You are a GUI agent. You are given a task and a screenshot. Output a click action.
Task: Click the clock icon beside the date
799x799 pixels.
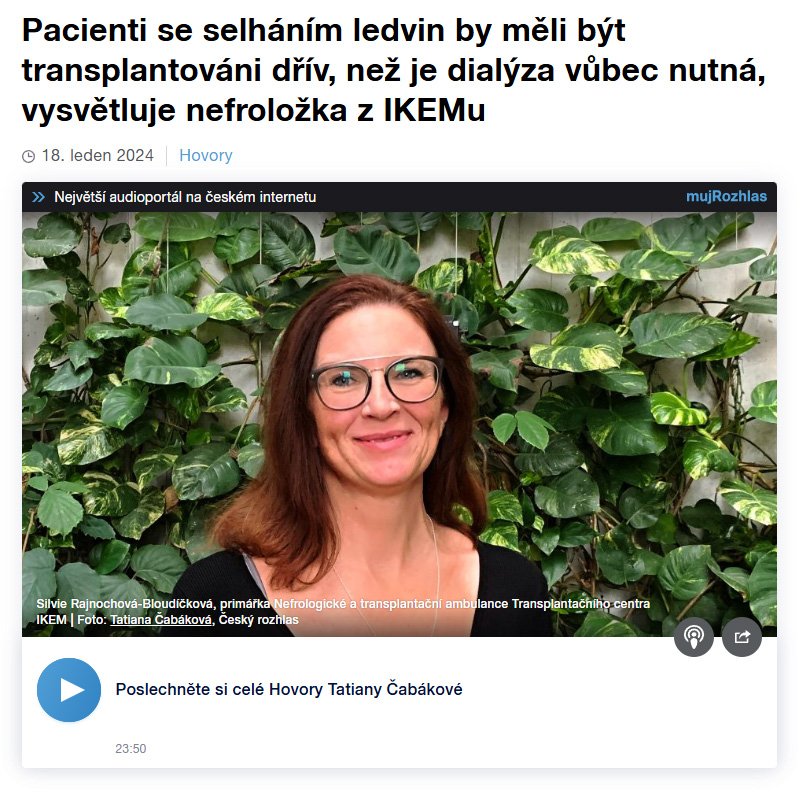coord(29,156)
